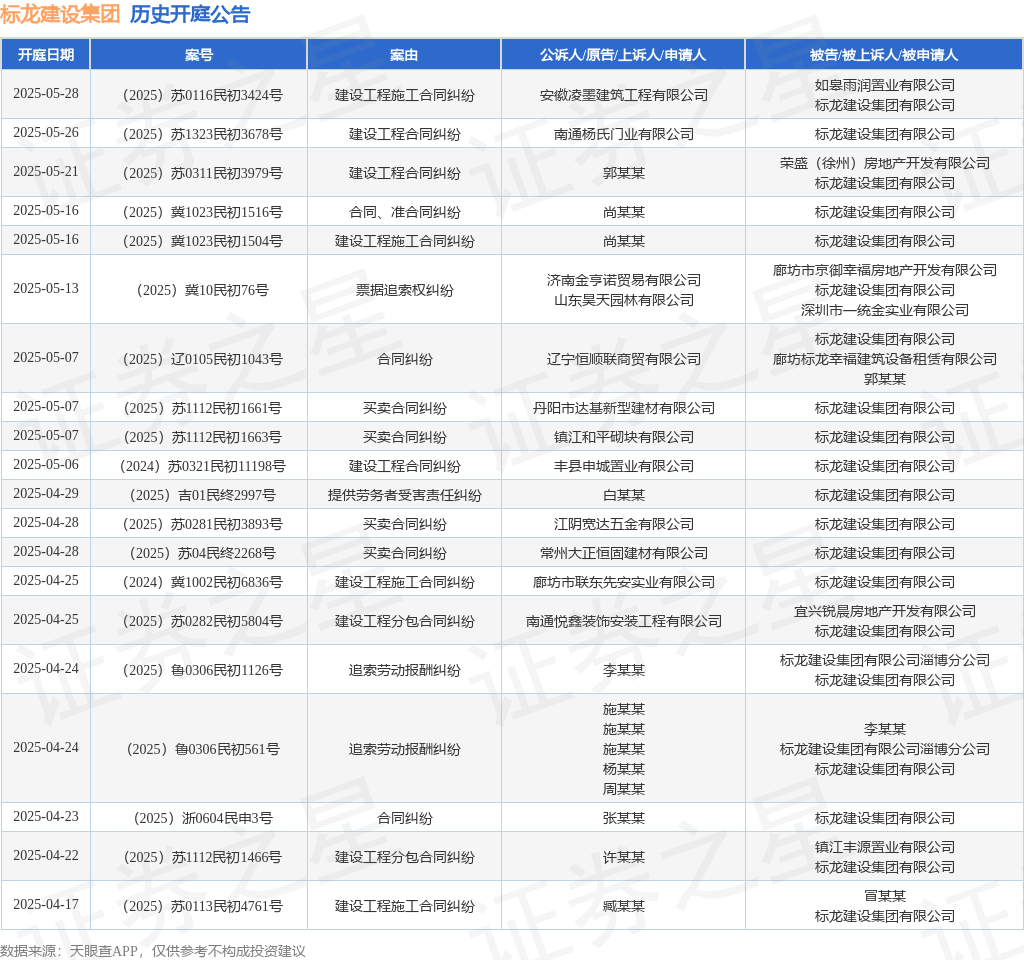Click plaintiff 南通悦鑫装饰安装工程有限公司

point(624,622)
